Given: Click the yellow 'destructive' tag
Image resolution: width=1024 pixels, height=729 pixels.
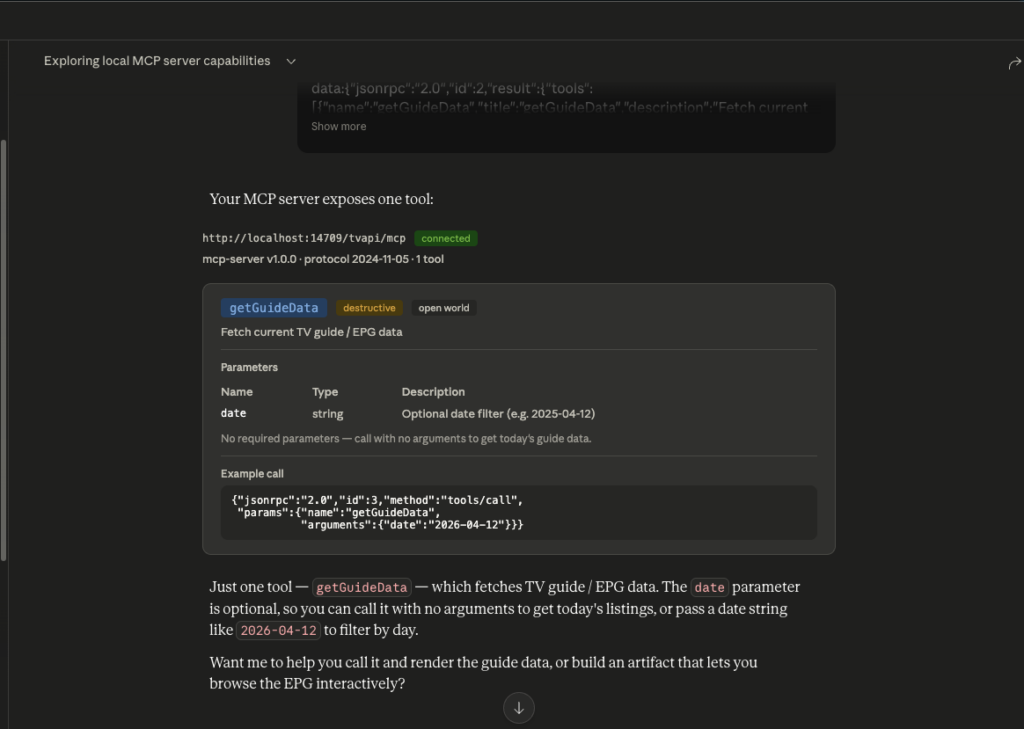Looking at the screenshot, I should (x=369, y=308).
